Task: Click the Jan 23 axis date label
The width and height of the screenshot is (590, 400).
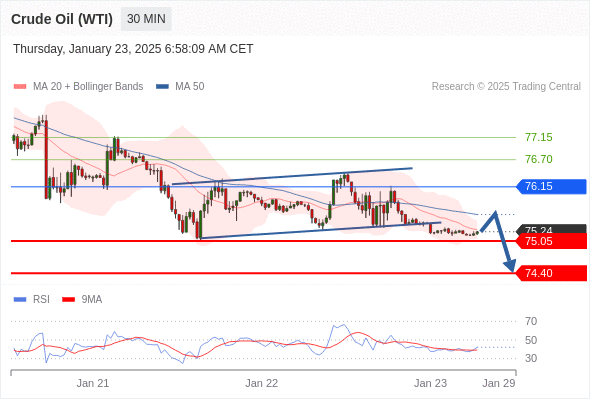Action: click(430, 383)
